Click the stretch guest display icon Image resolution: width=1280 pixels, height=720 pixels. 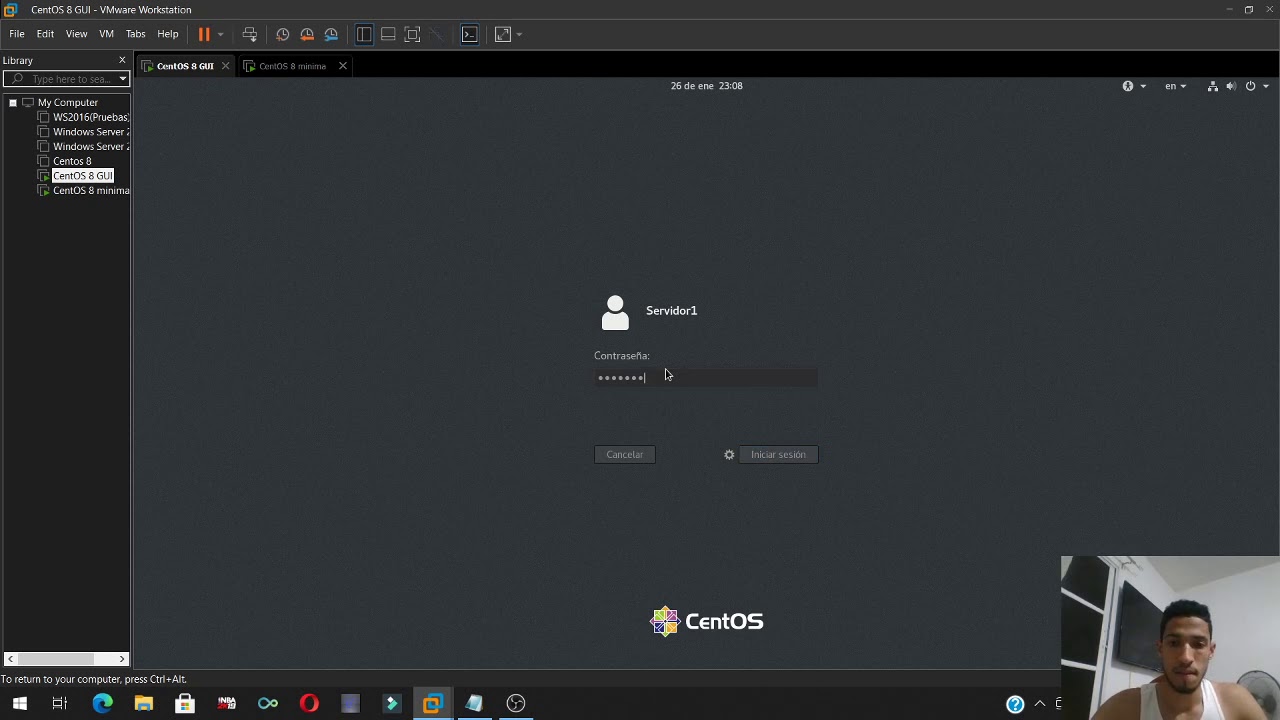[503, 34]
